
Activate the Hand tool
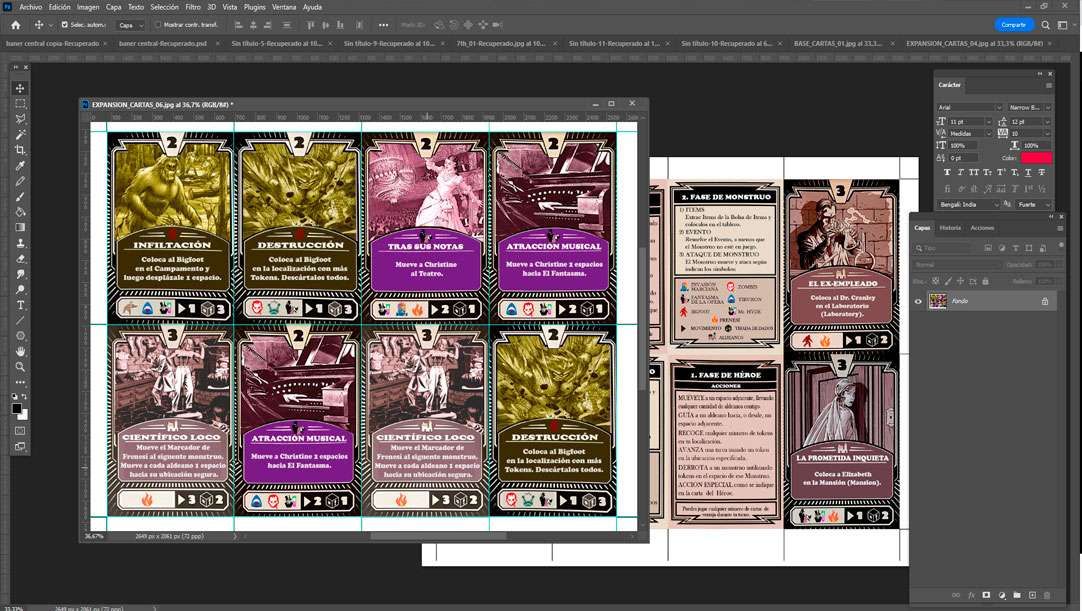coord(20,351)
